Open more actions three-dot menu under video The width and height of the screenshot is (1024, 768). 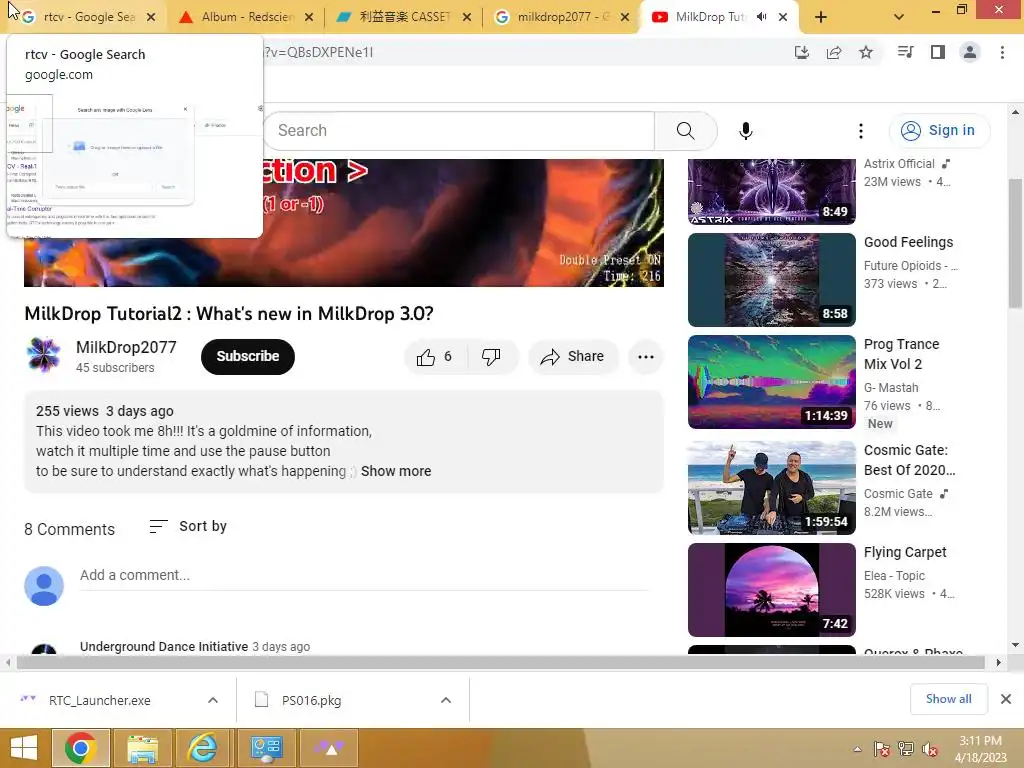[646, 357]
